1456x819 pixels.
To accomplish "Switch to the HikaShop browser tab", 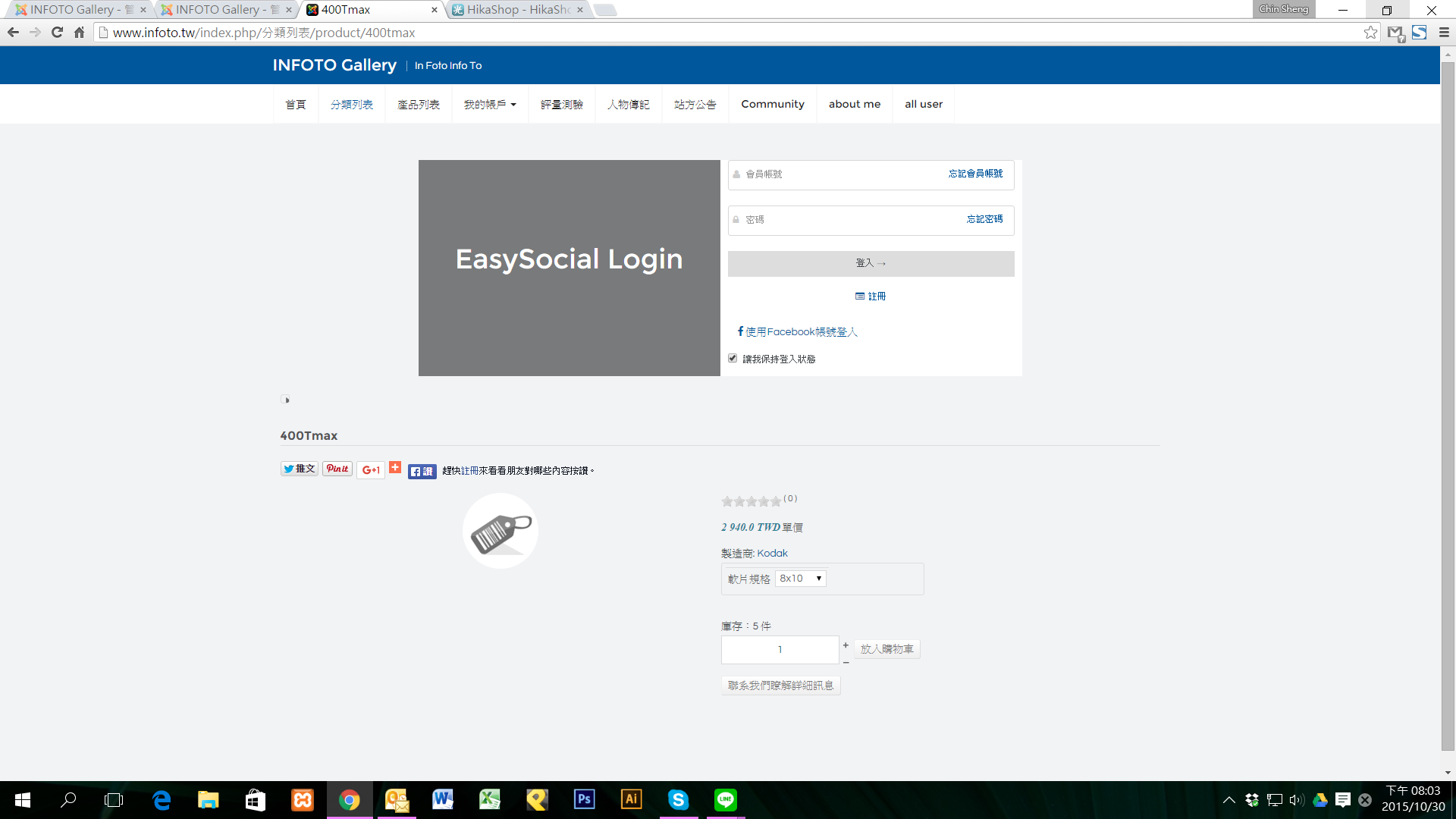I will click(517, 10).
